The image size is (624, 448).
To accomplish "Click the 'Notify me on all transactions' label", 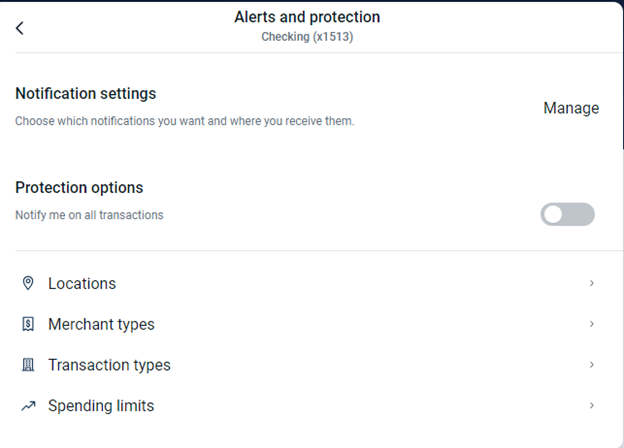I will 89,215.
